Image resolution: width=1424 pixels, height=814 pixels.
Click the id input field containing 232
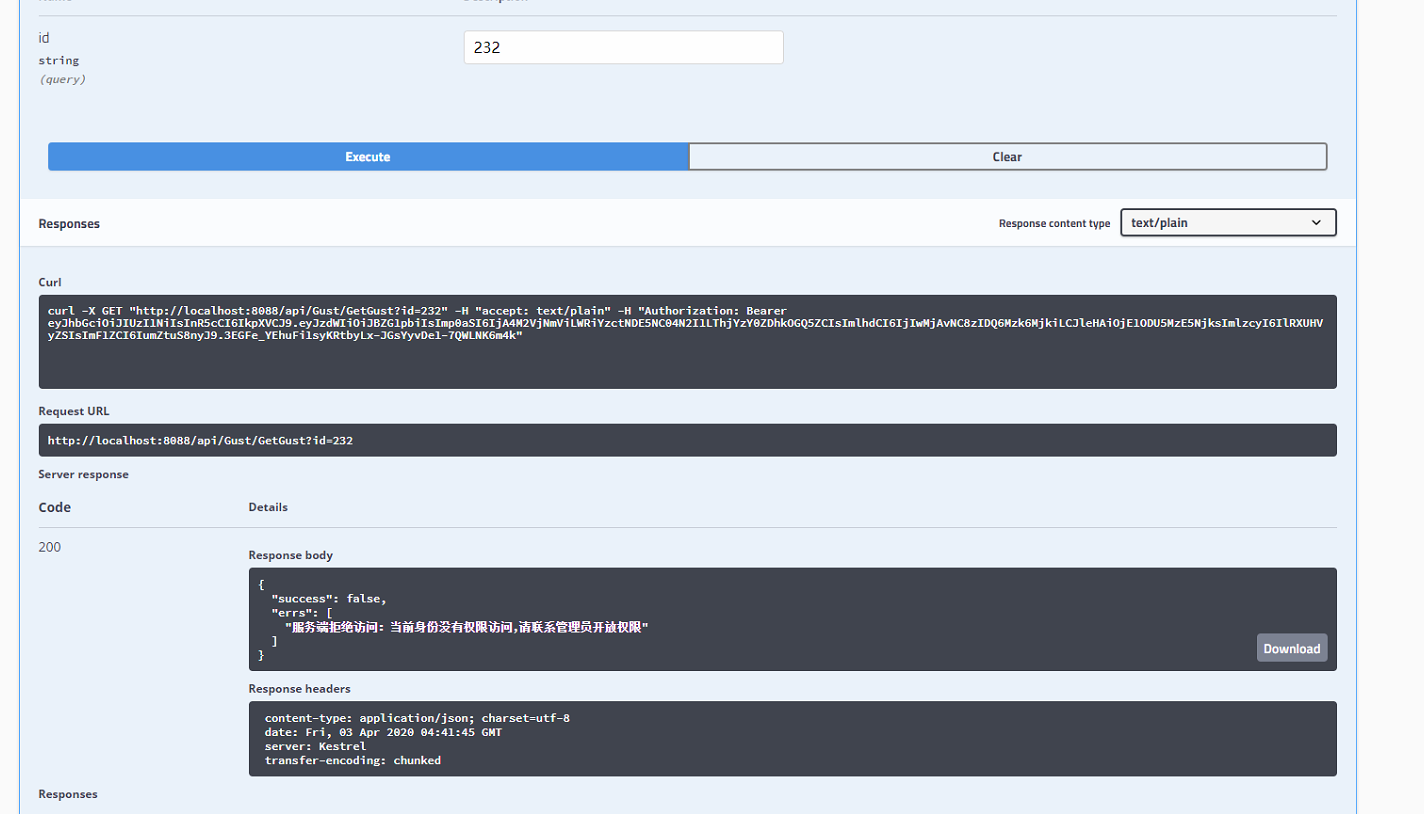pyautogui.click(x=623, y=47)
